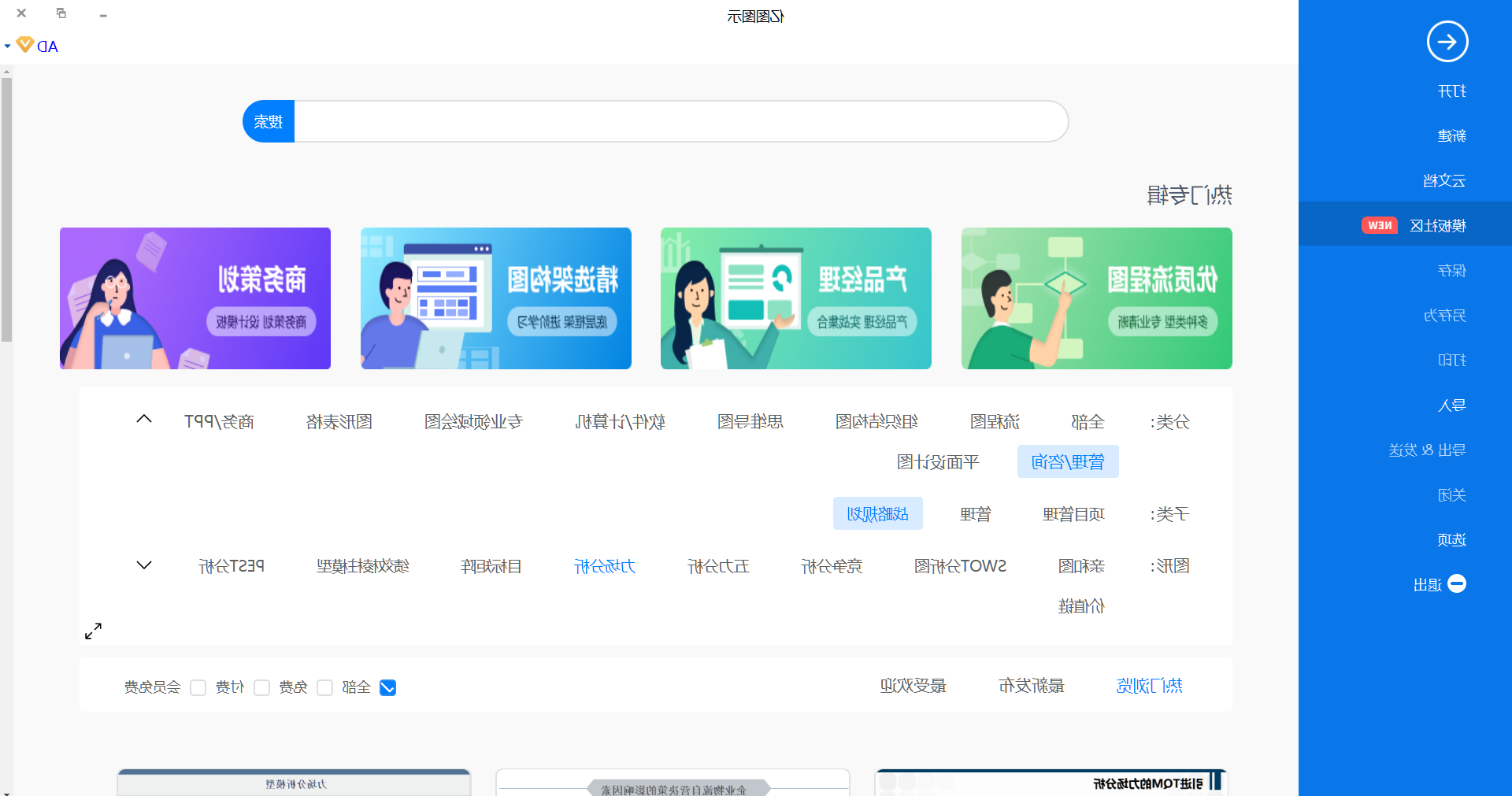Select 新建 in the sidebar
Image resolution: width=1512 pixels, height=796 pixels.
click(x=1451, y=136)
